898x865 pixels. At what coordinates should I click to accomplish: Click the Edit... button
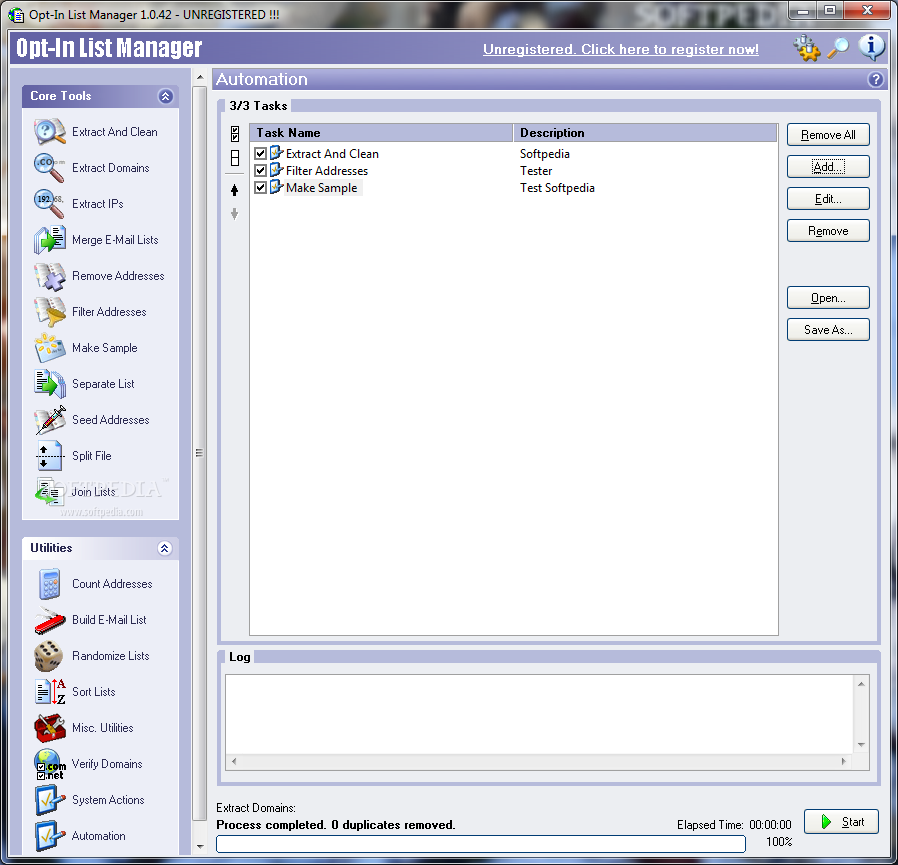coord(828,199)
